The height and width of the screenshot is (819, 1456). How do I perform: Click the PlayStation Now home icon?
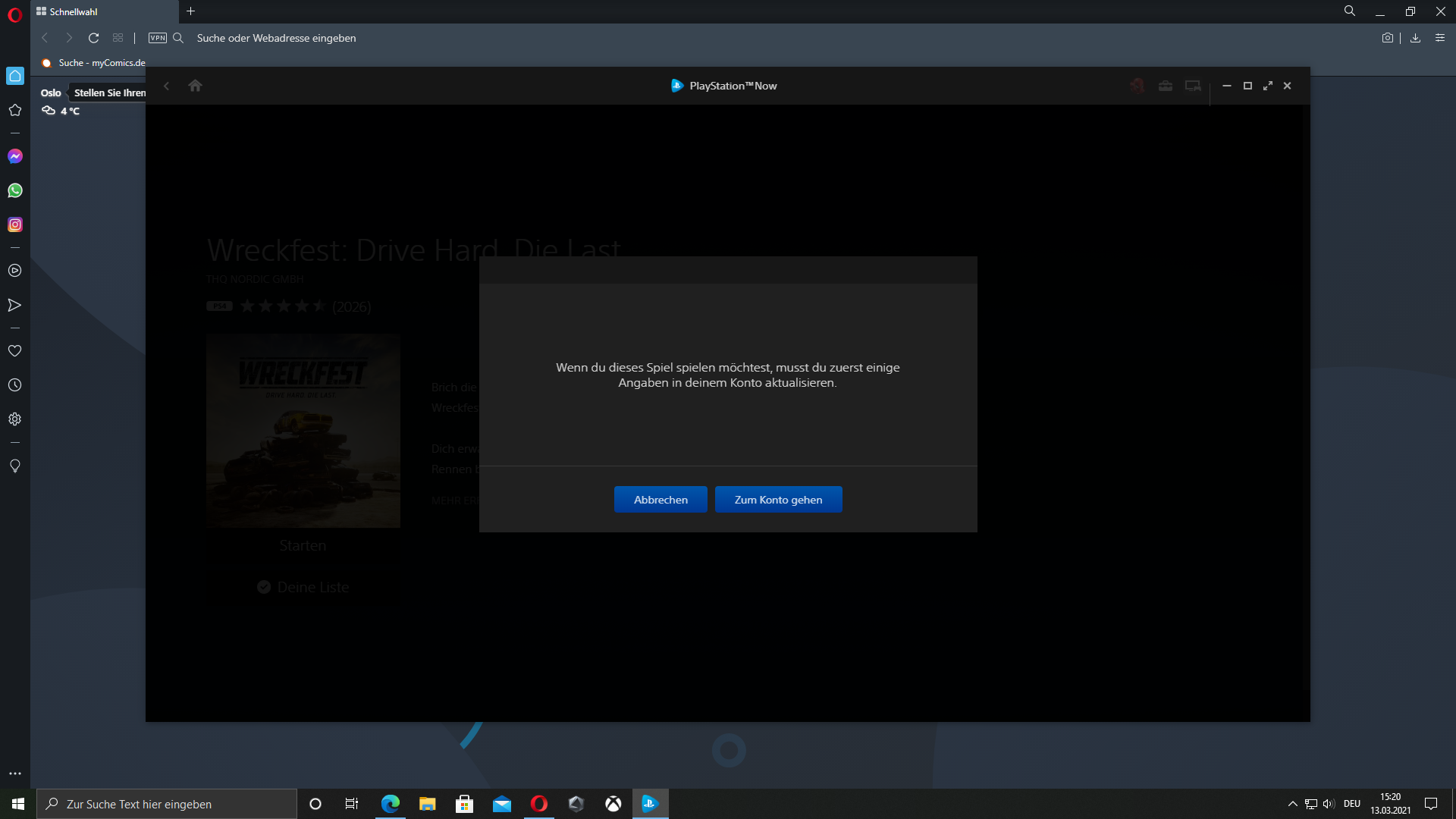tap(195, 86)
